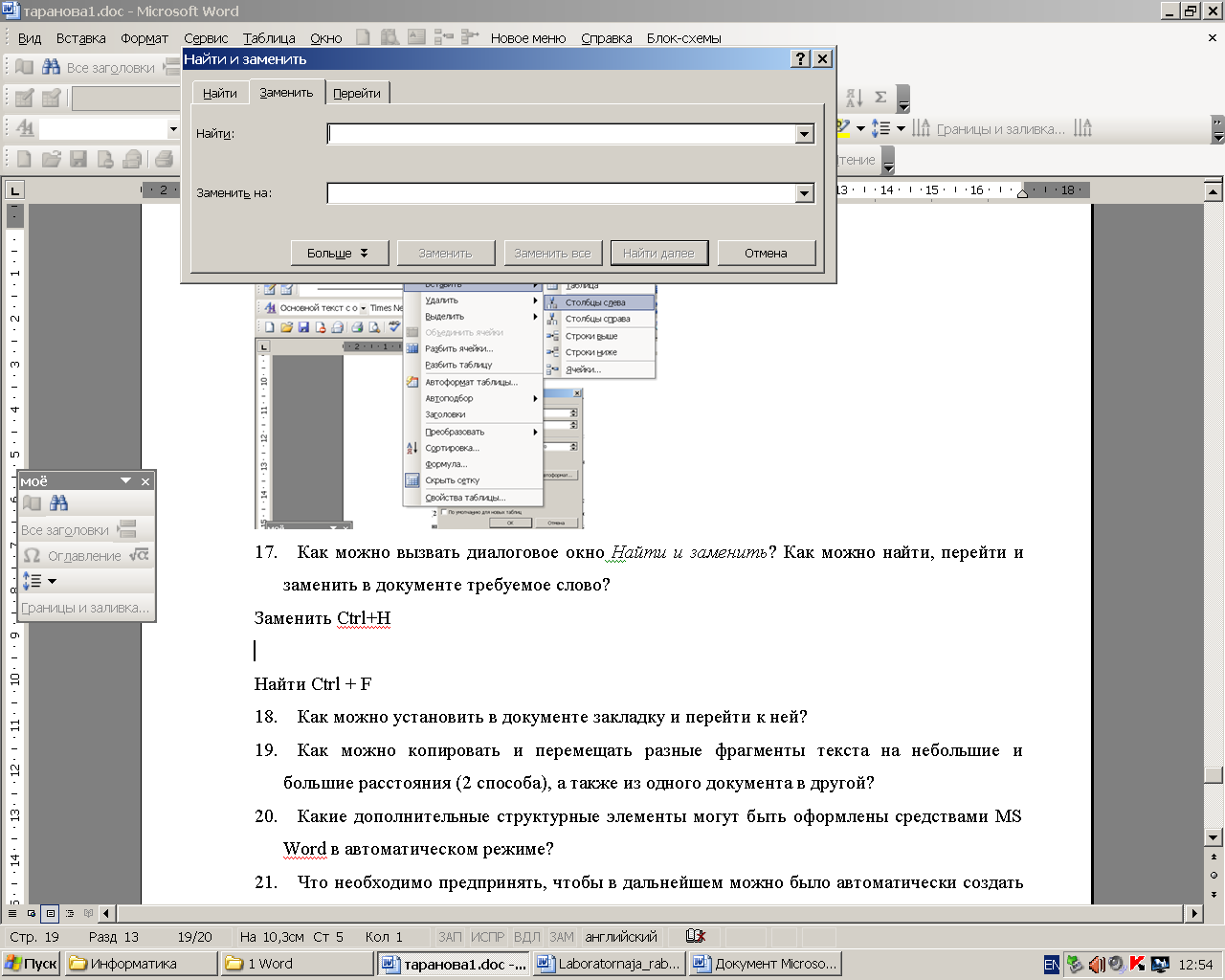The width and height of the screenshot is (1225, 980).
Task: Click Open folder icon in standard toolbar
Action: point(51,159)
